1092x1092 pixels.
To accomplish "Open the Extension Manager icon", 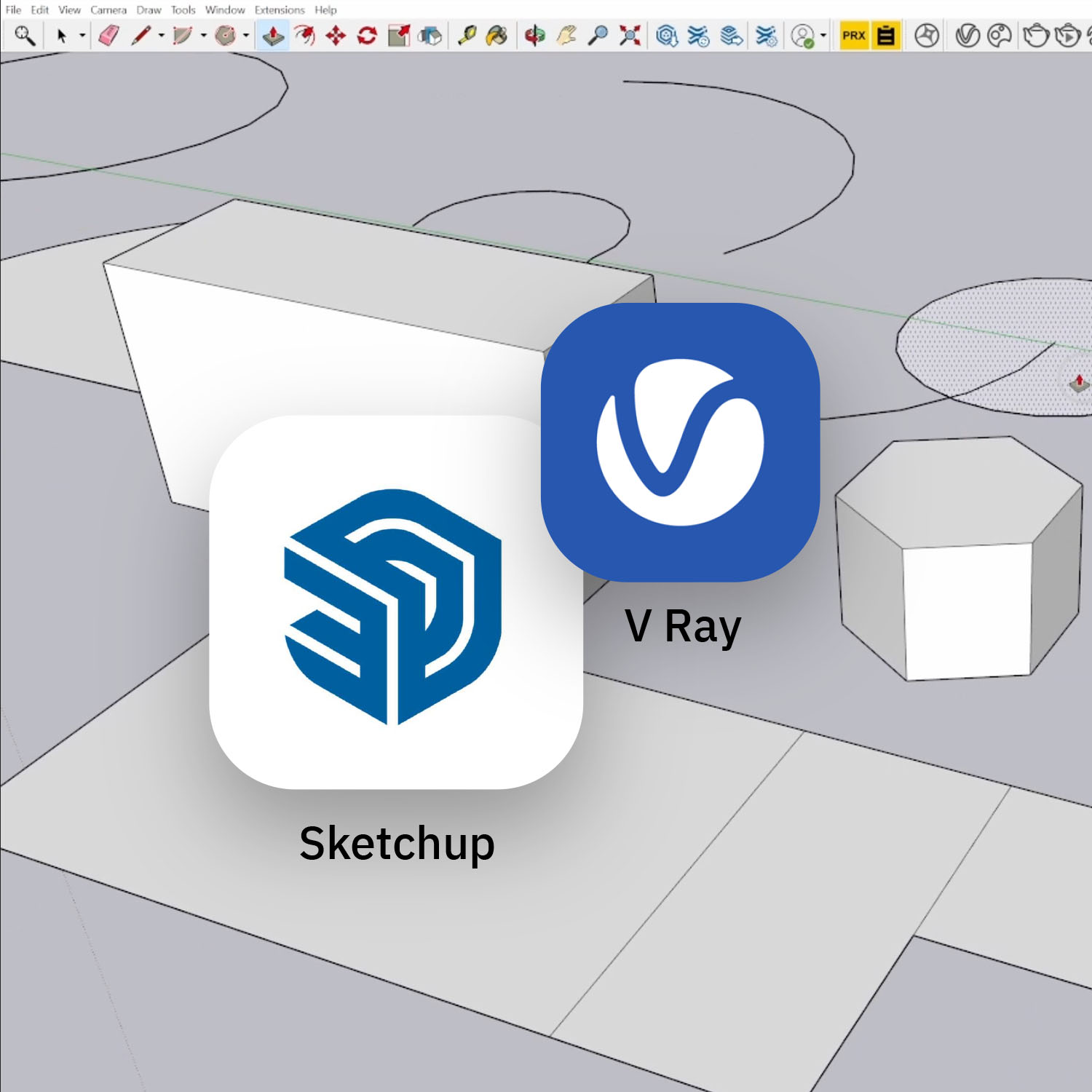I will [x=767, y=35].
